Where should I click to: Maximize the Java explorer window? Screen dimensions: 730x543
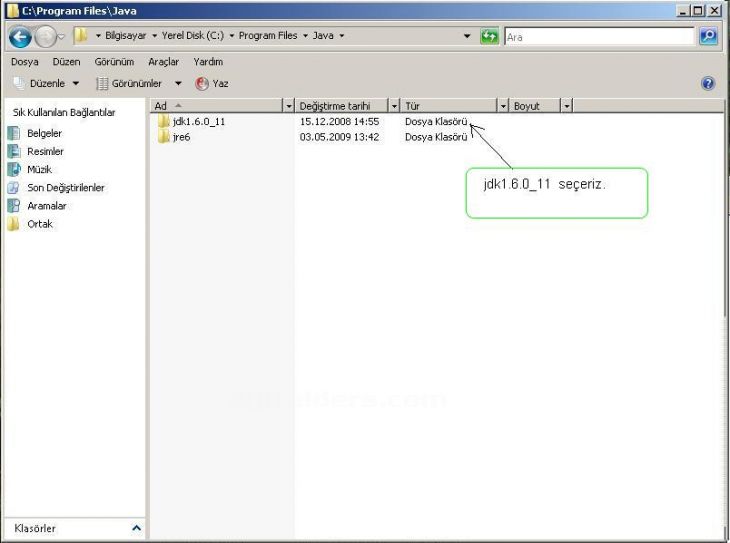[697, 10]
